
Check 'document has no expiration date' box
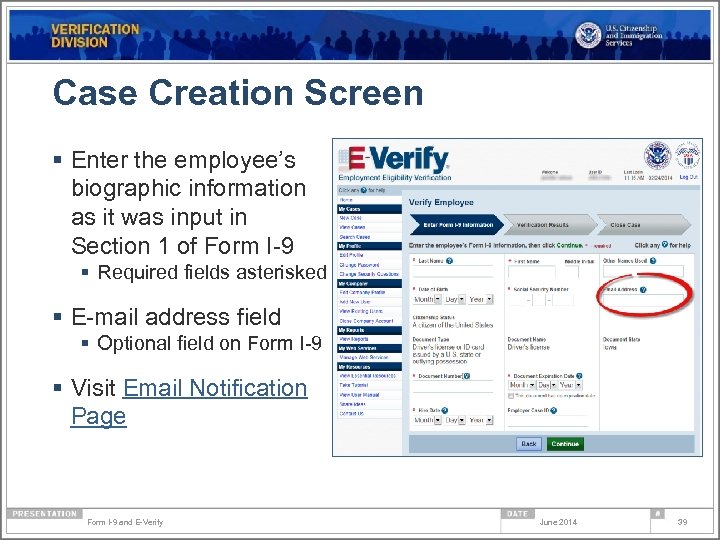pyautogui.click(x=511, y=396)
